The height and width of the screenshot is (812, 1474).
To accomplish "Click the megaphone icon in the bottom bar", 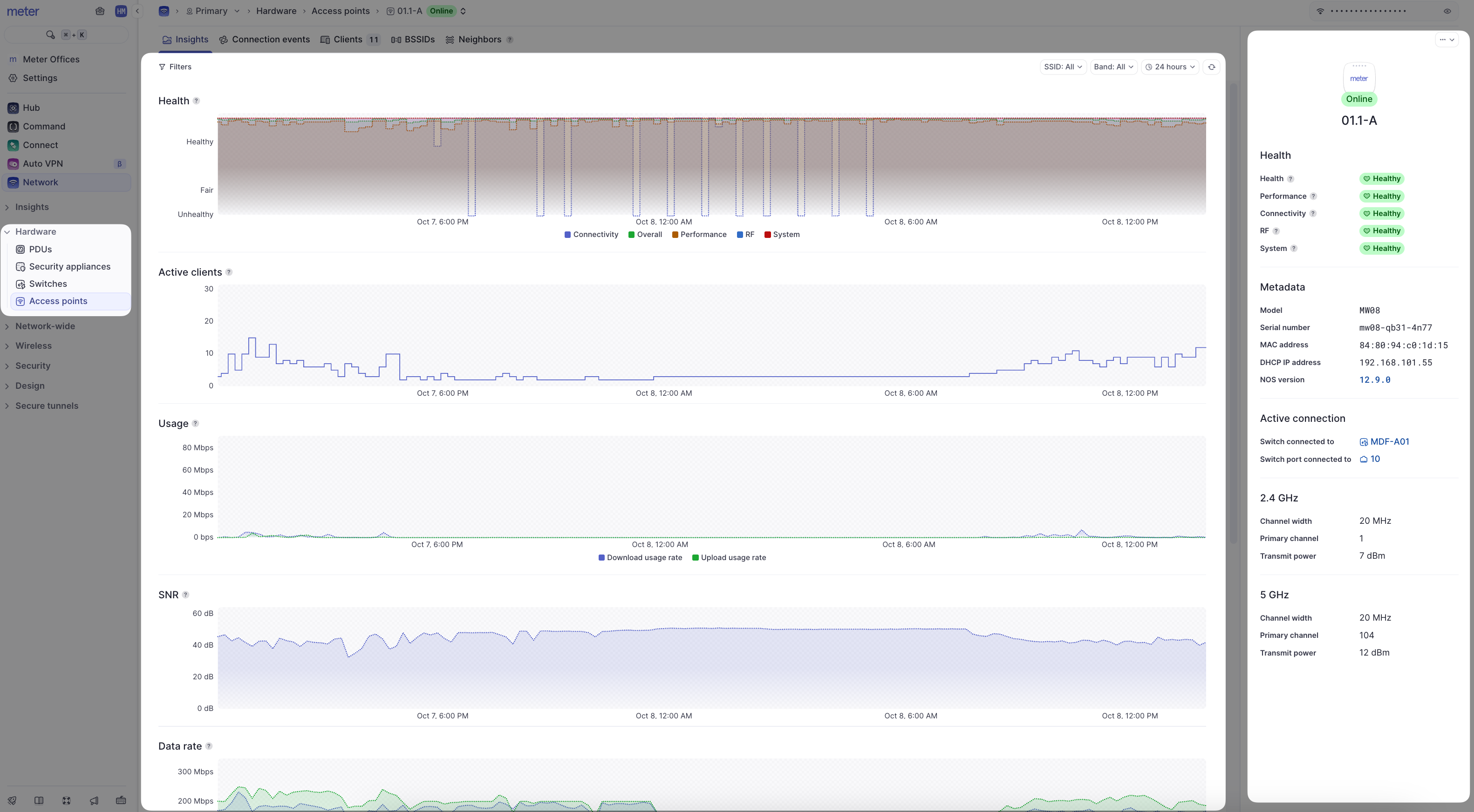I will [x=94, y=800].
